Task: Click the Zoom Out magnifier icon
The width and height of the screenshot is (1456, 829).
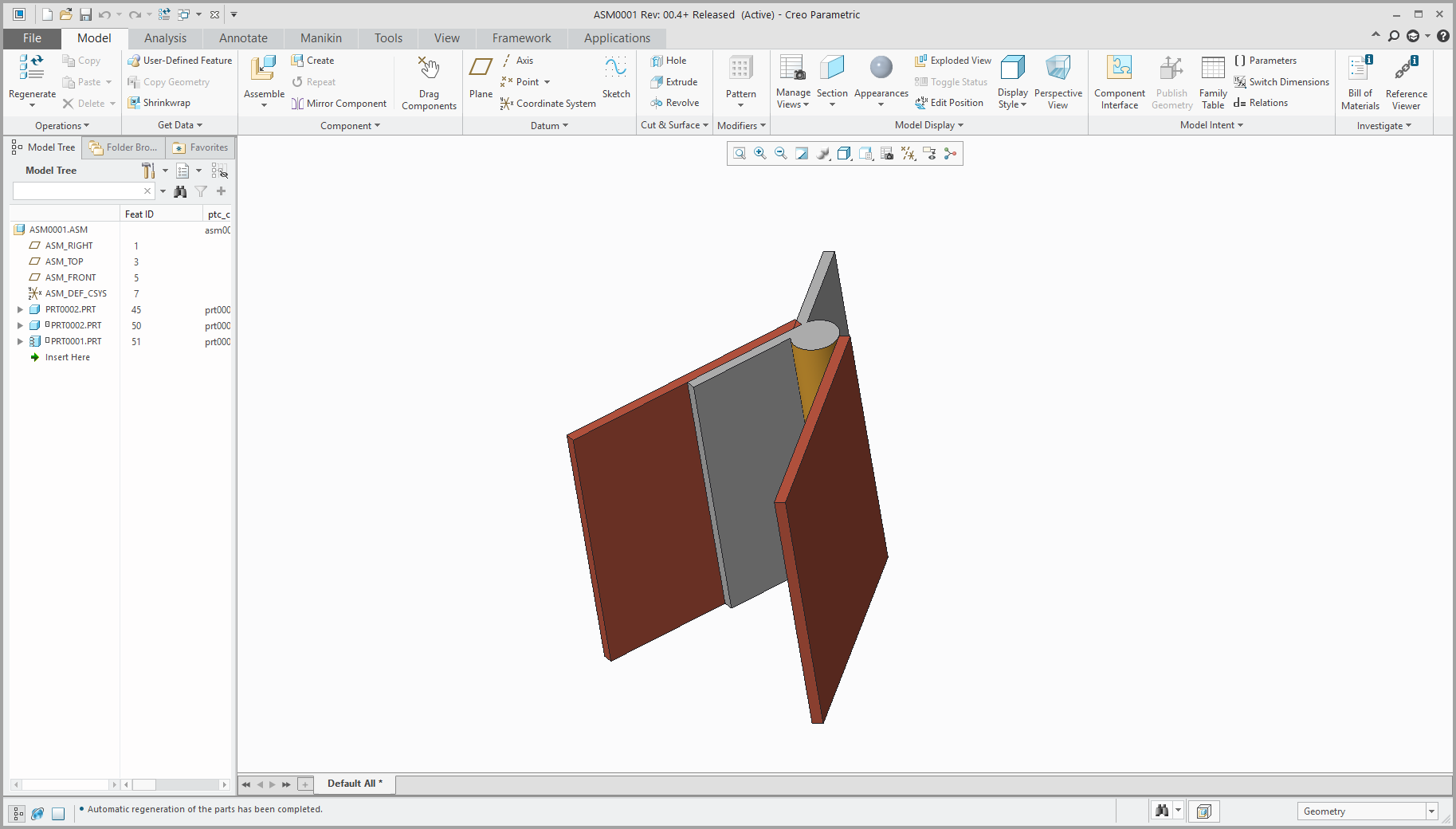Action: click(781, 154)
